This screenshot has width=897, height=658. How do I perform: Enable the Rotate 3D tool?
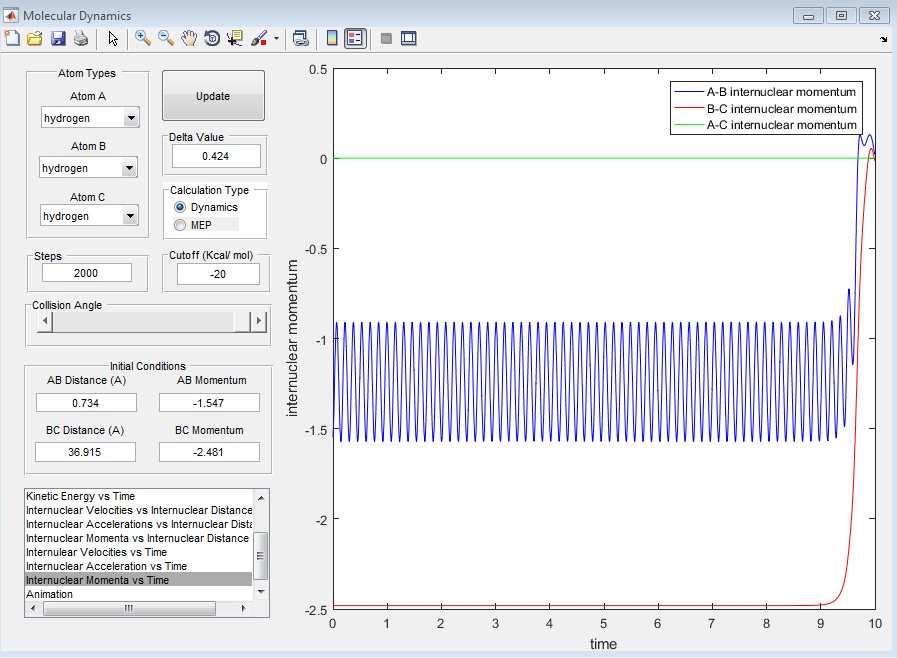212,38
